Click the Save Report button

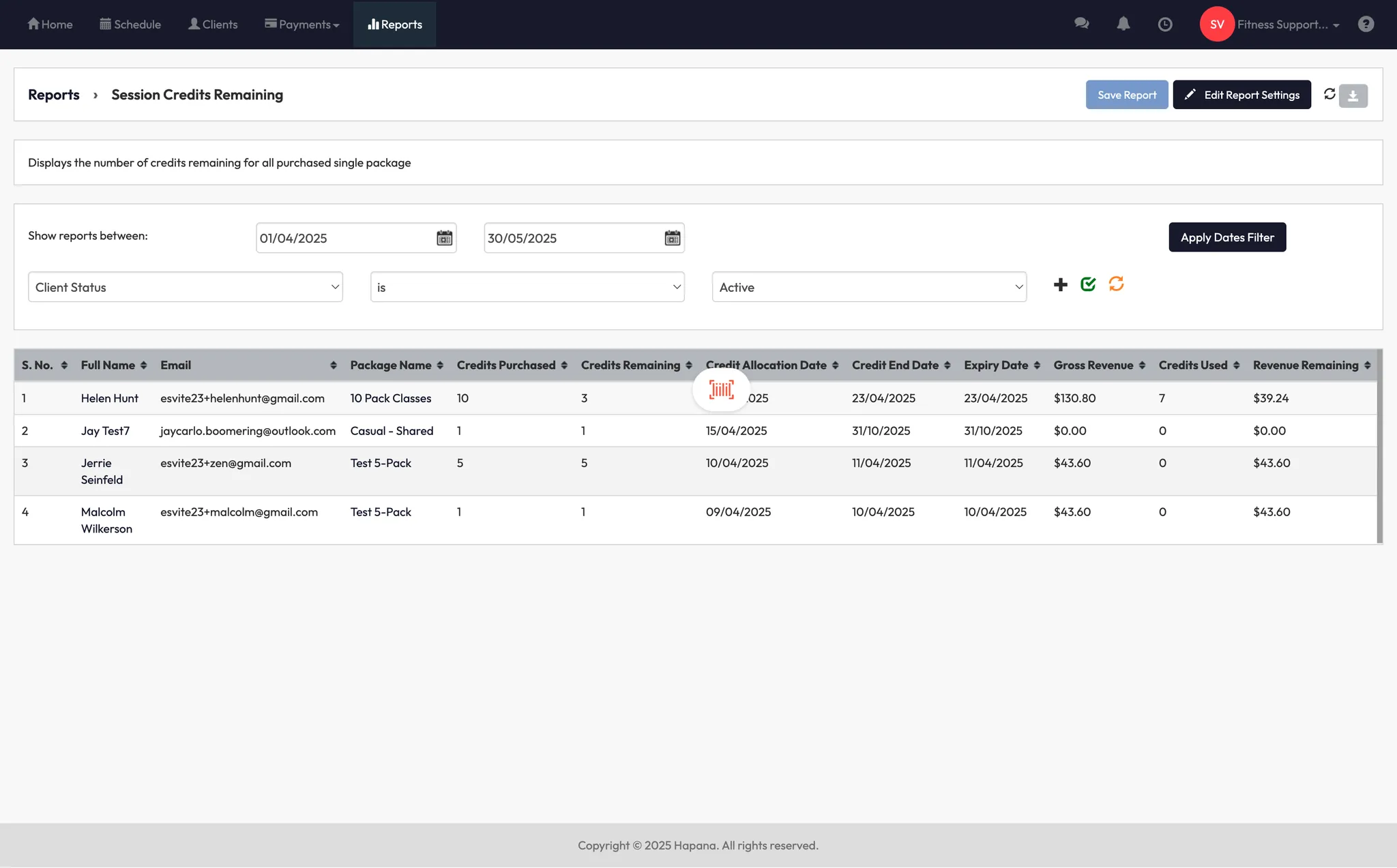1126,95
